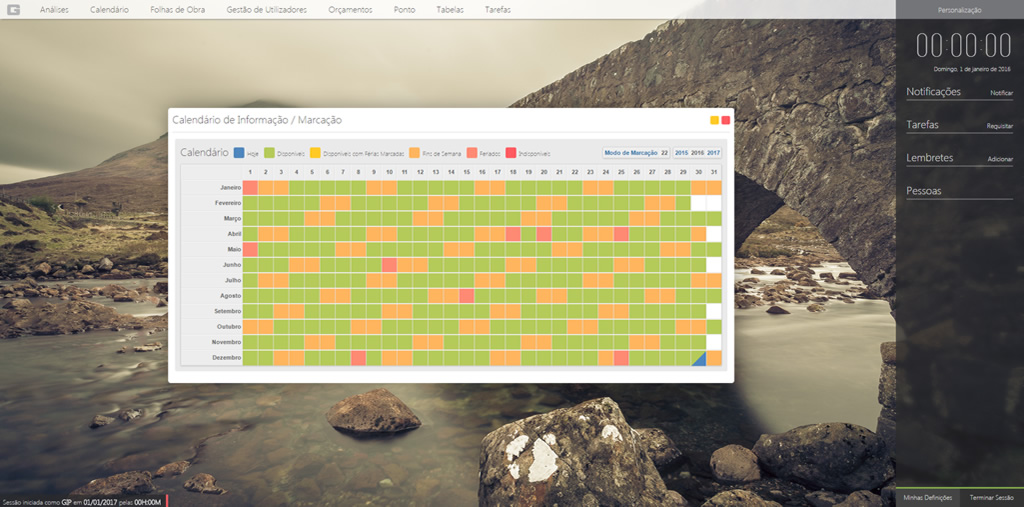The image size is (1024, 507).
Task: Click Requisitar next to Tarefas
Action: pos(1000,127)
